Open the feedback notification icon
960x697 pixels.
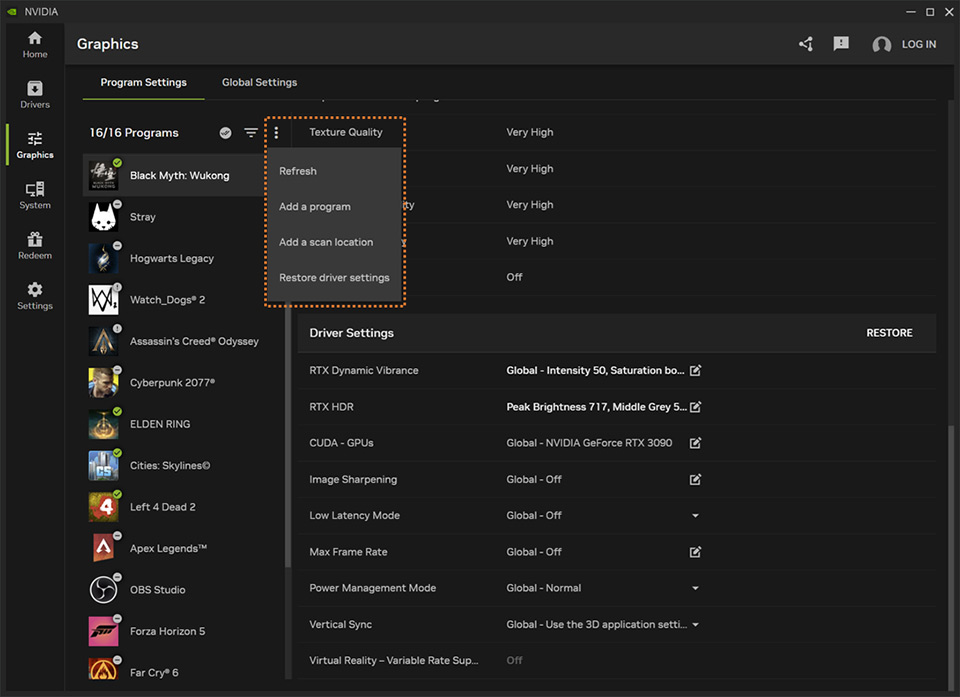(x=841, y=44)
